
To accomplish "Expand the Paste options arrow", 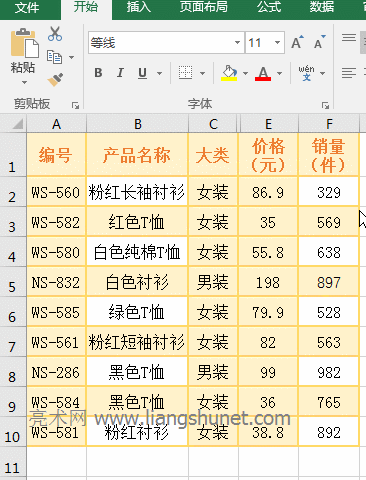I will tap(24, 82).
